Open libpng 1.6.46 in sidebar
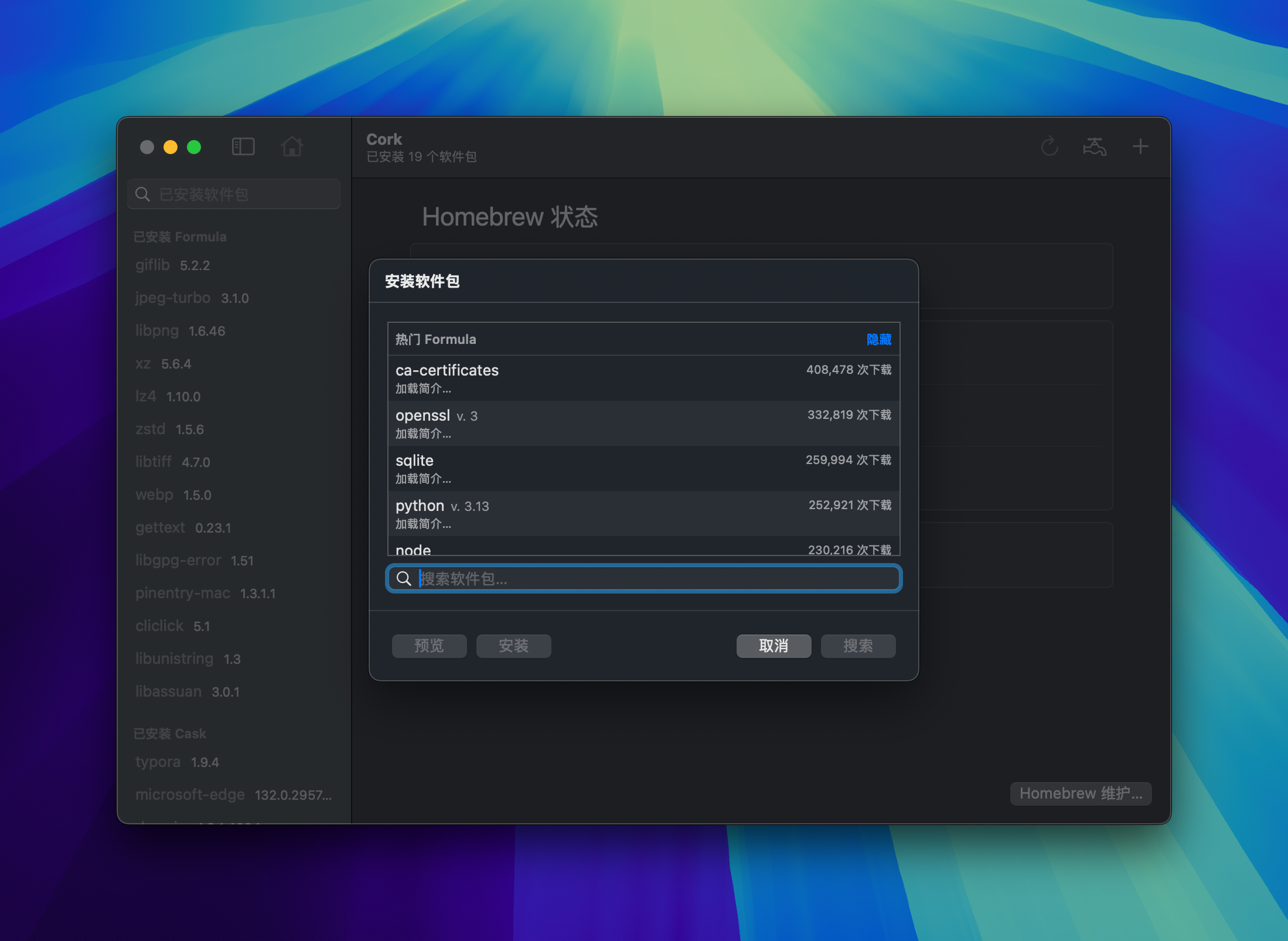Image resolution: width=1288 pixels, height=941 pixels. pyautogui.click(x=234, y=331)
